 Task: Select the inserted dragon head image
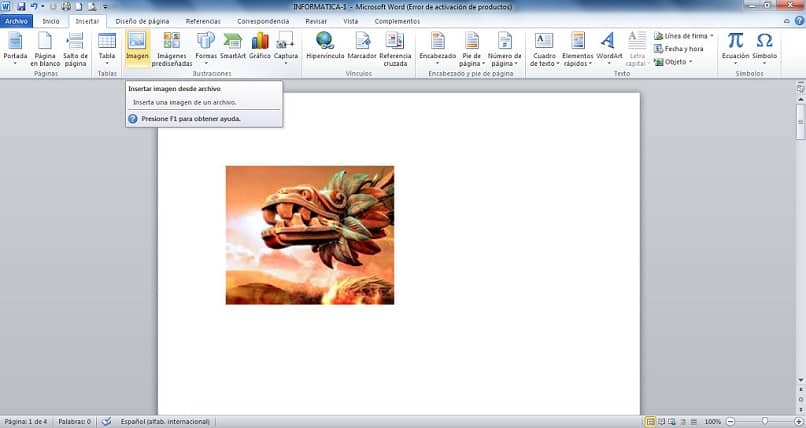point(310,235)
